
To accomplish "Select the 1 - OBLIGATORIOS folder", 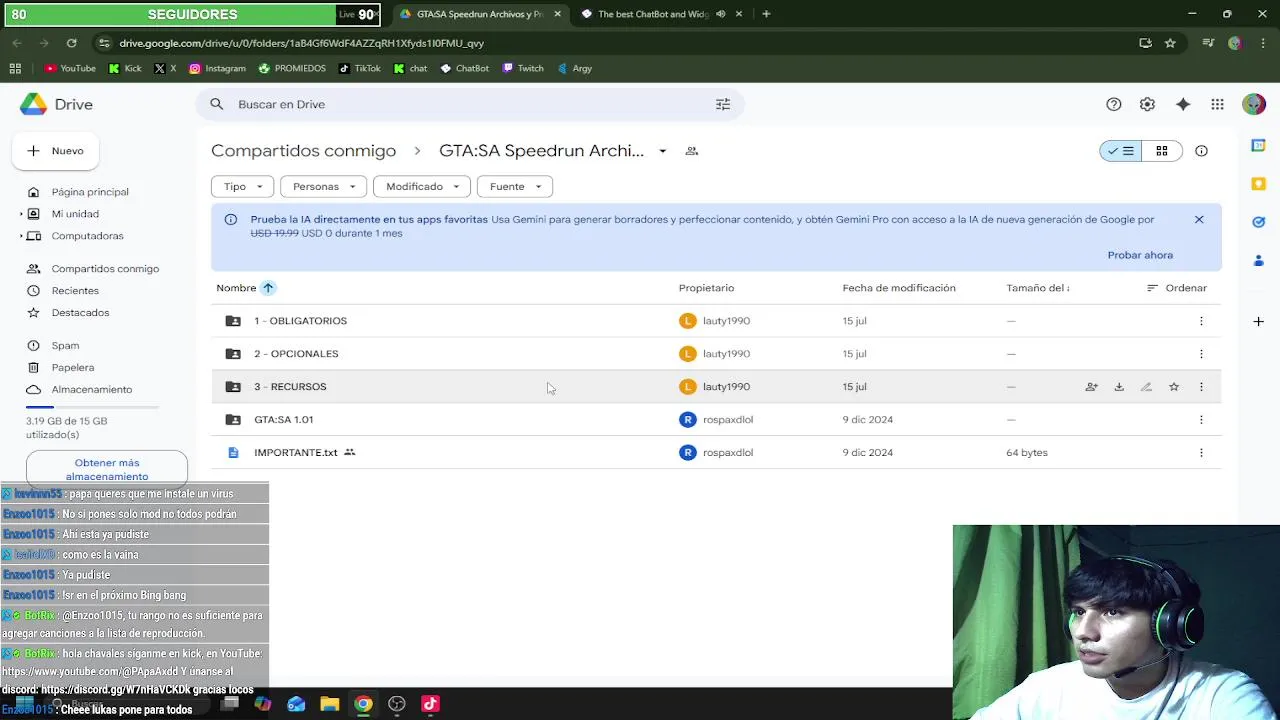I will [716, 321].
